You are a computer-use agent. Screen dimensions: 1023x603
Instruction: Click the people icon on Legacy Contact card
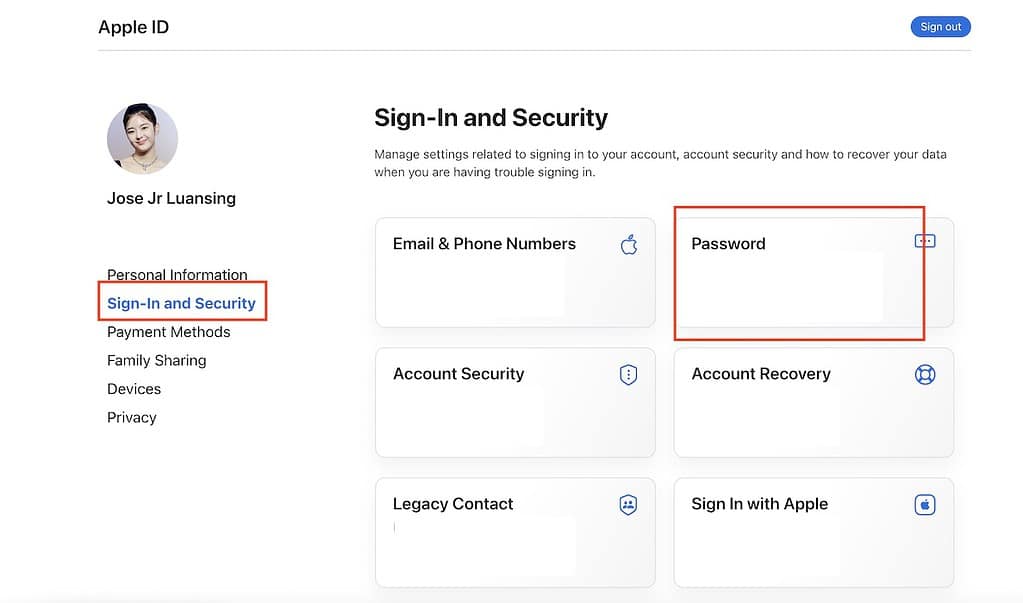627,504
